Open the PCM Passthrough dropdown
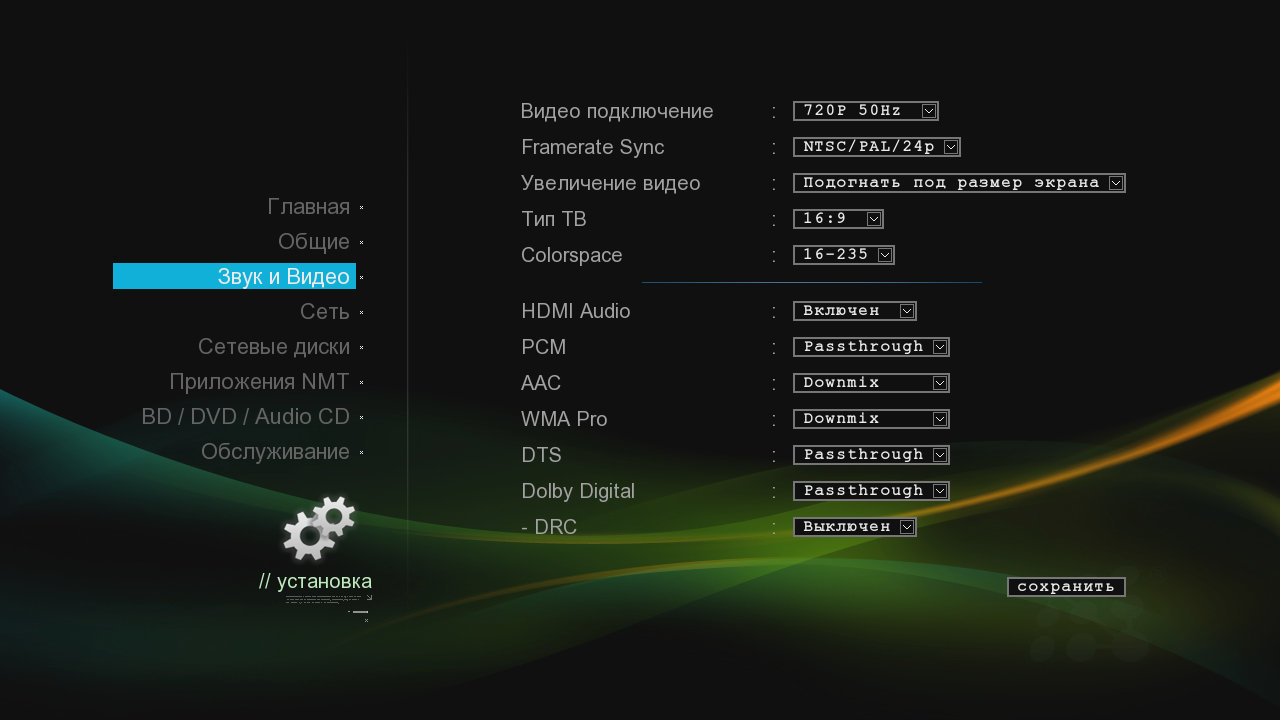1280x720 pixels. tap(871, 347)
